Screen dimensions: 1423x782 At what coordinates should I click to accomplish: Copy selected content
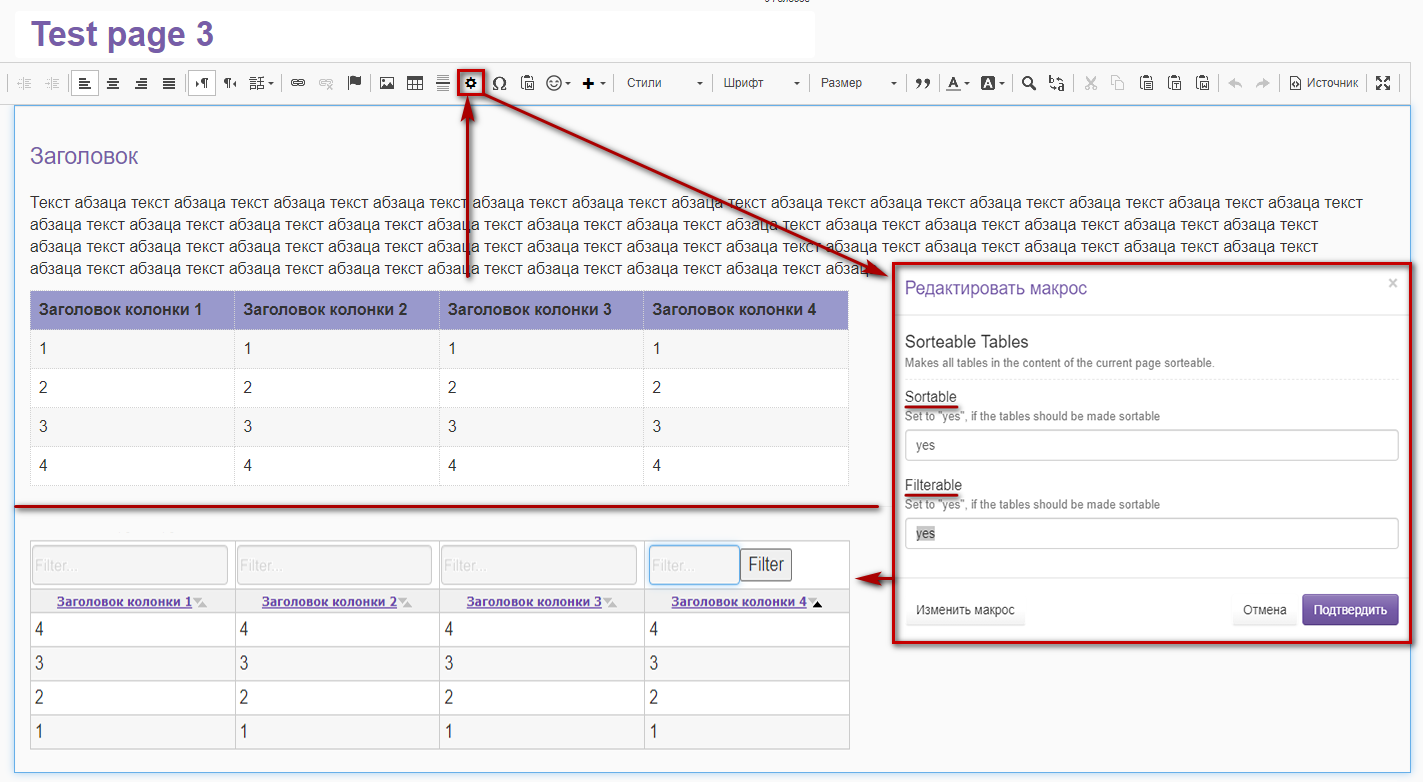click(x=1118, y=83)
